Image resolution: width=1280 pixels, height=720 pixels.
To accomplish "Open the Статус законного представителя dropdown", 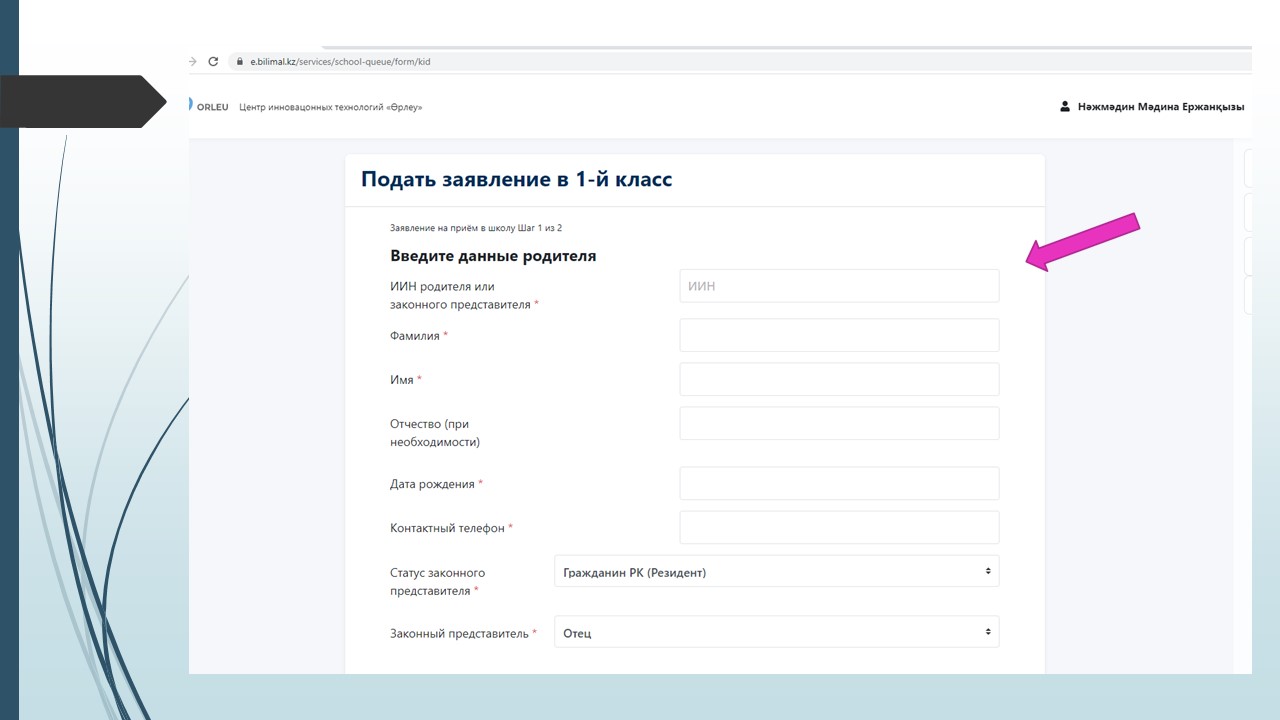I will (776, 572).
